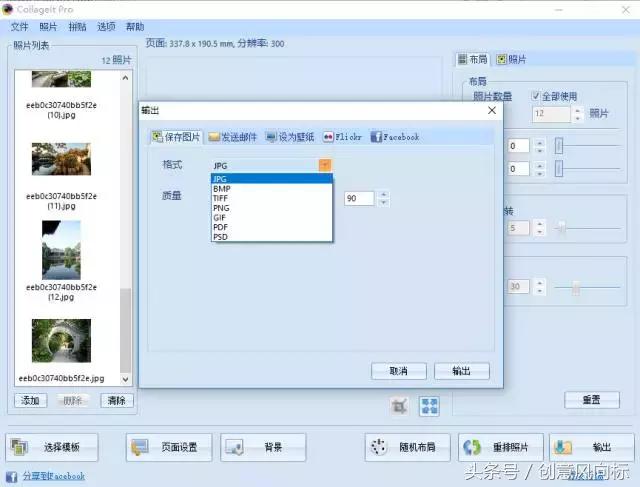Select thumbnail eeb0c30740bb5f2e (11).jpg

pos(61,159)
